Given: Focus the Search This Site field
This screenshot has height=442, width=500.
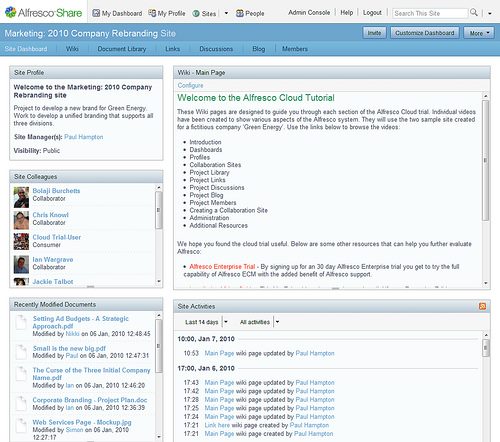Looking at the screenshot, I should [430, 13].
